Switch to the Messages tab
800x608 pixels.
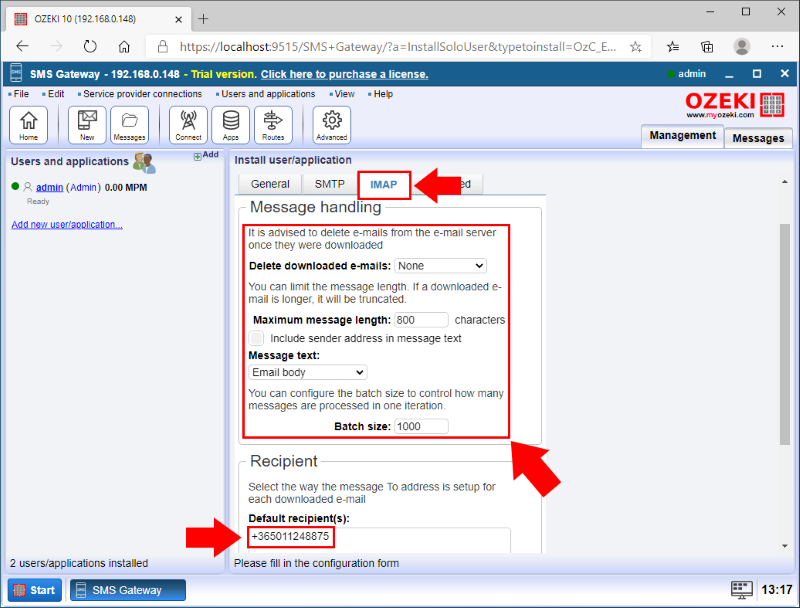[758, 138]
